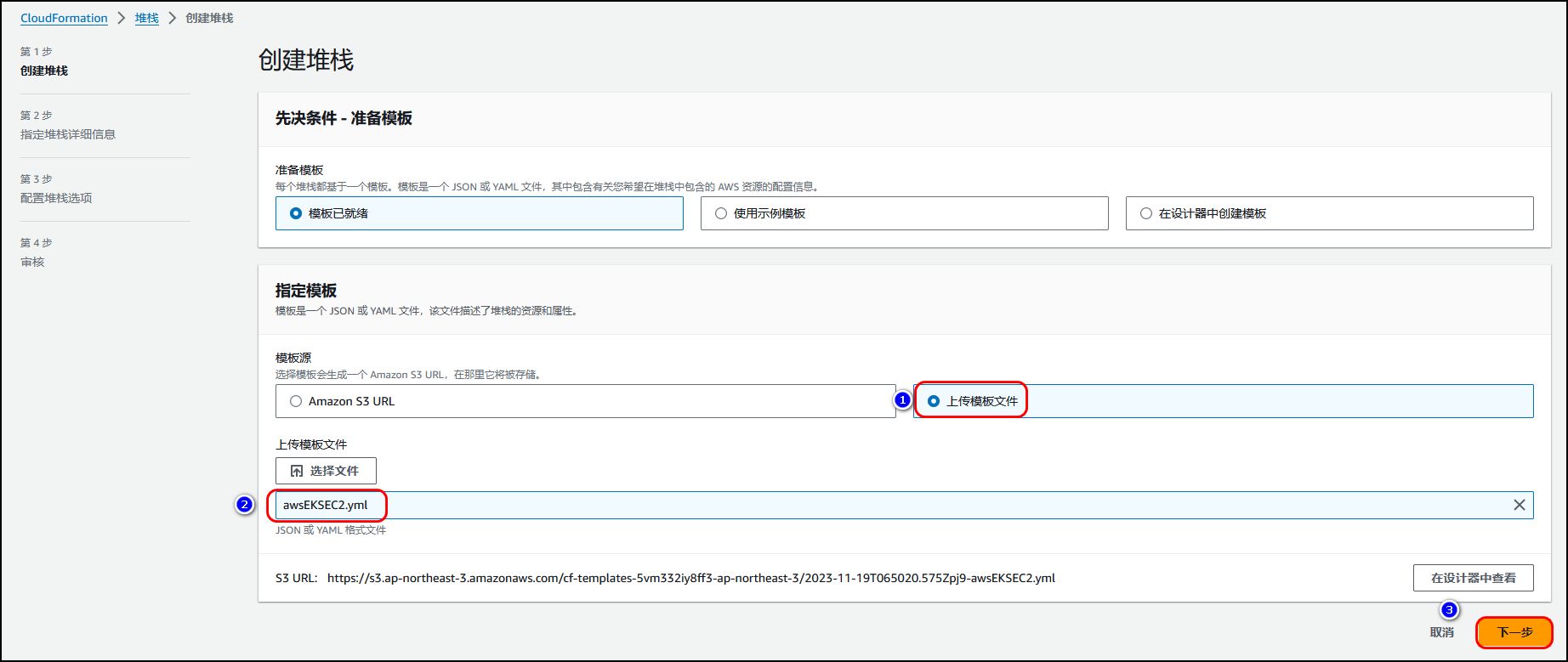The height and width of the screenshot is (662, 1568).
Task: Click the JSON 或 YAML 格式文件 hint text
Action: coord(331,530)
